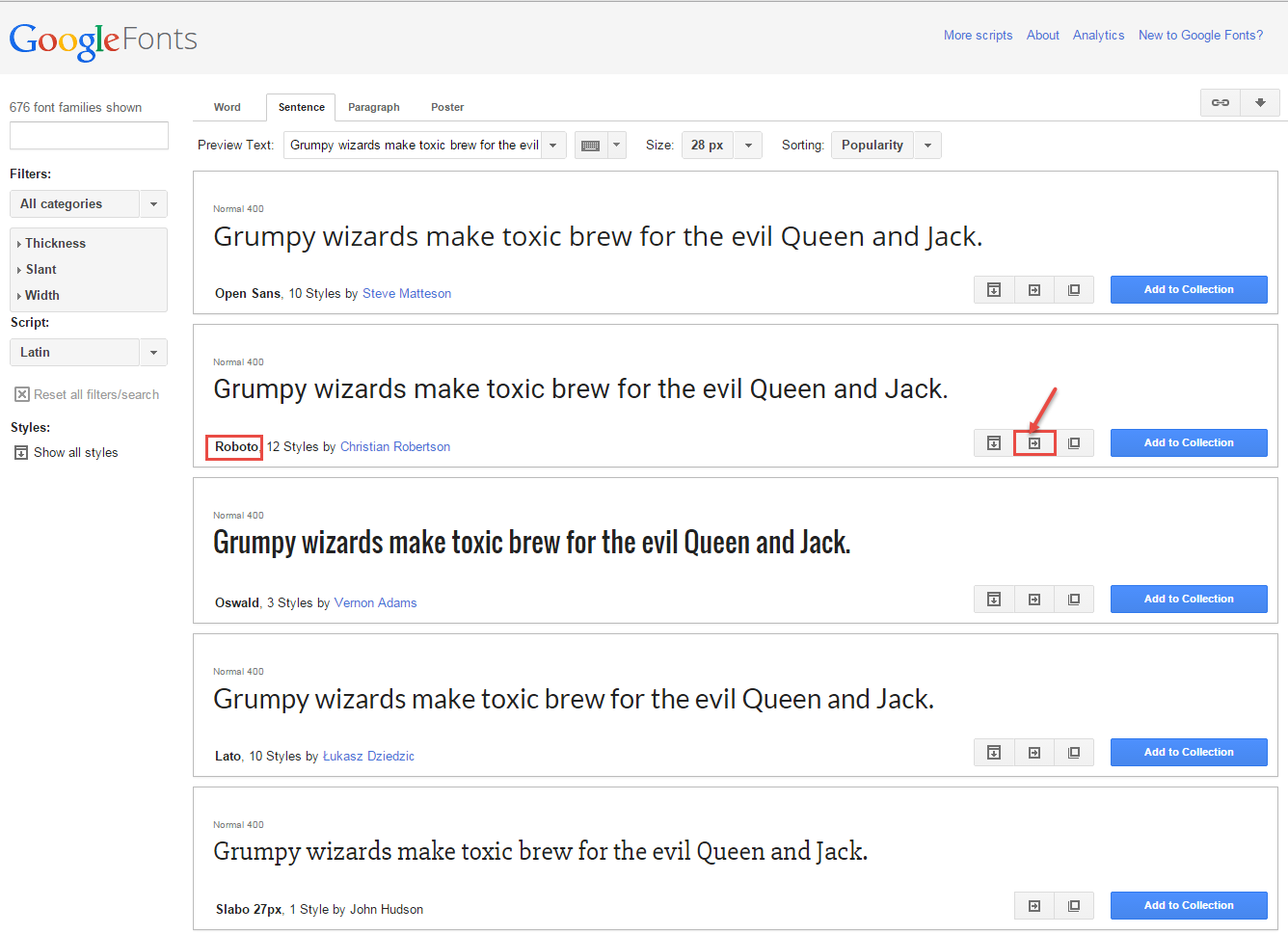Viewport: 1288px width, 934px height.
Task: Expand the Slant filter
Action: [38, 269]
